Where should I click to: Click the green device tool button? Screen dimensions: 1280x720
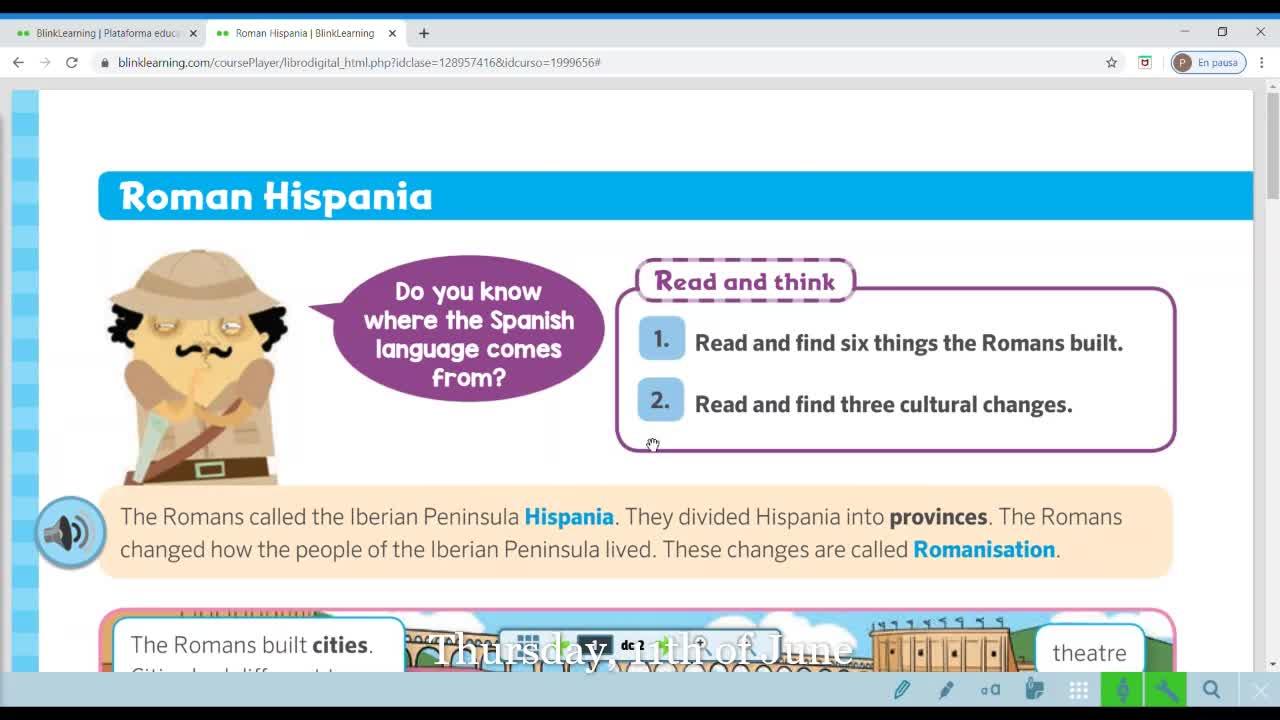coord(1122,689)
